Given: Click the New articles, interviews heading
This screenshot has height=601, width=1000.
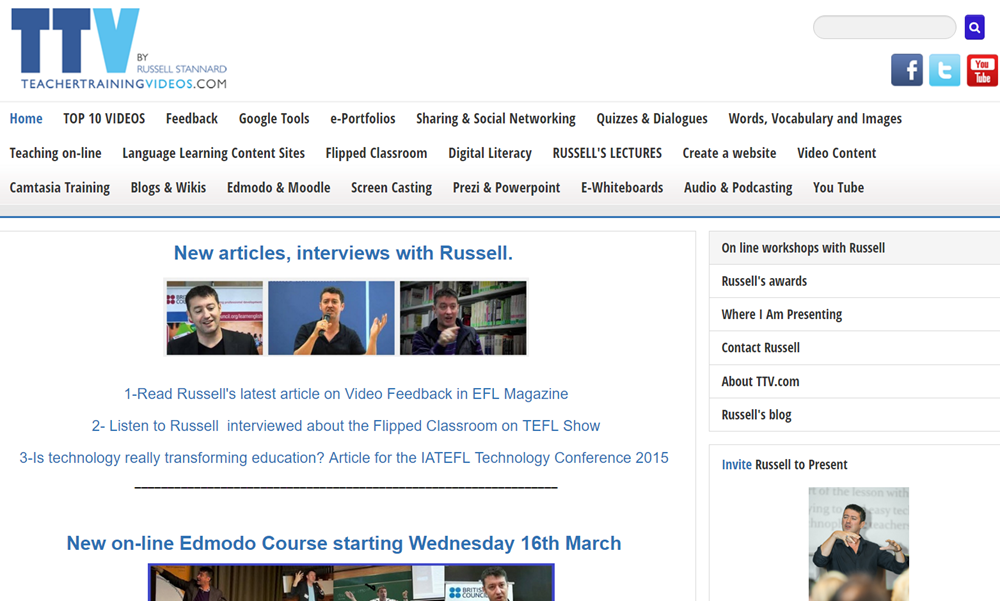Looking at the screenshot, I should click(x=343, y=253).
